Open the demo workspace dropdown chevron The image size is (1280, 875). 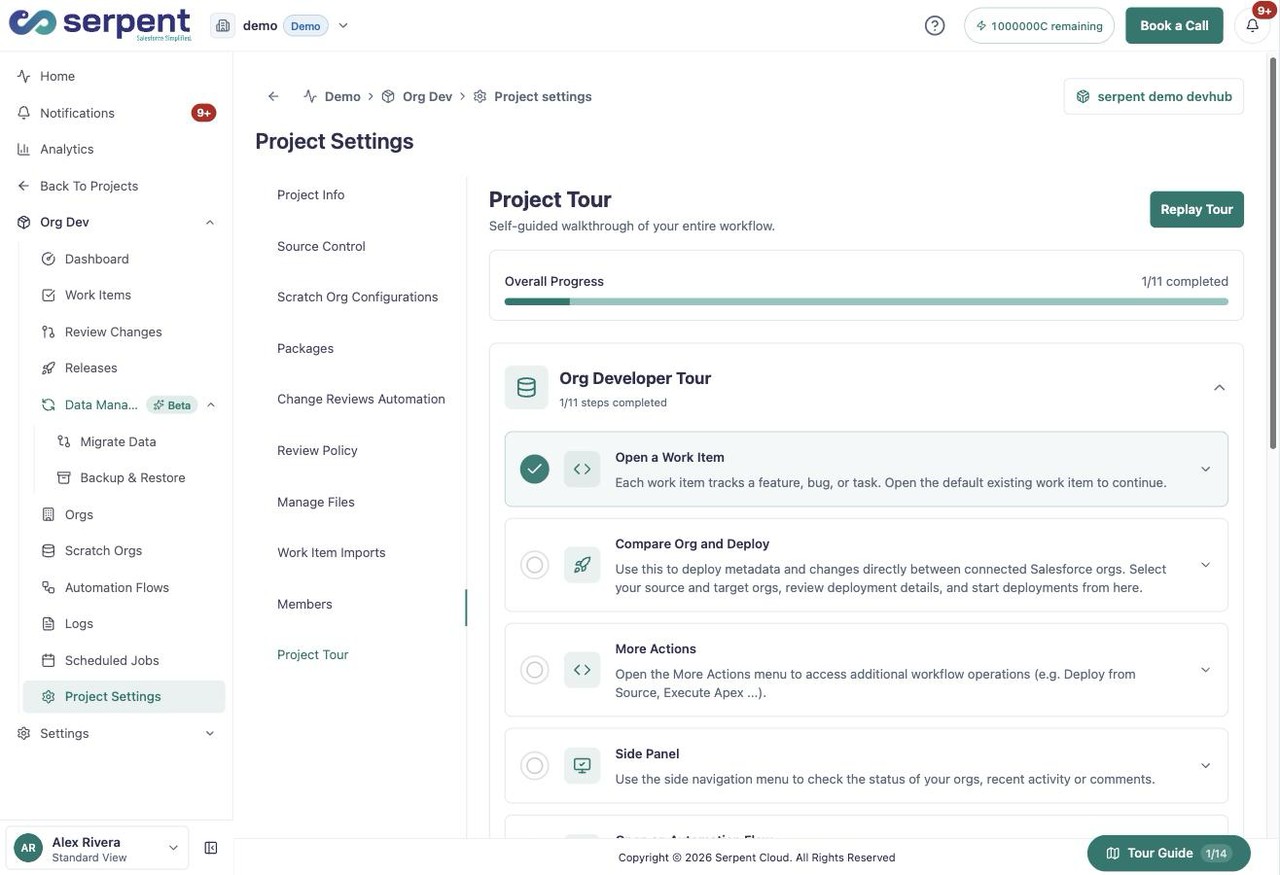point(343,25)
